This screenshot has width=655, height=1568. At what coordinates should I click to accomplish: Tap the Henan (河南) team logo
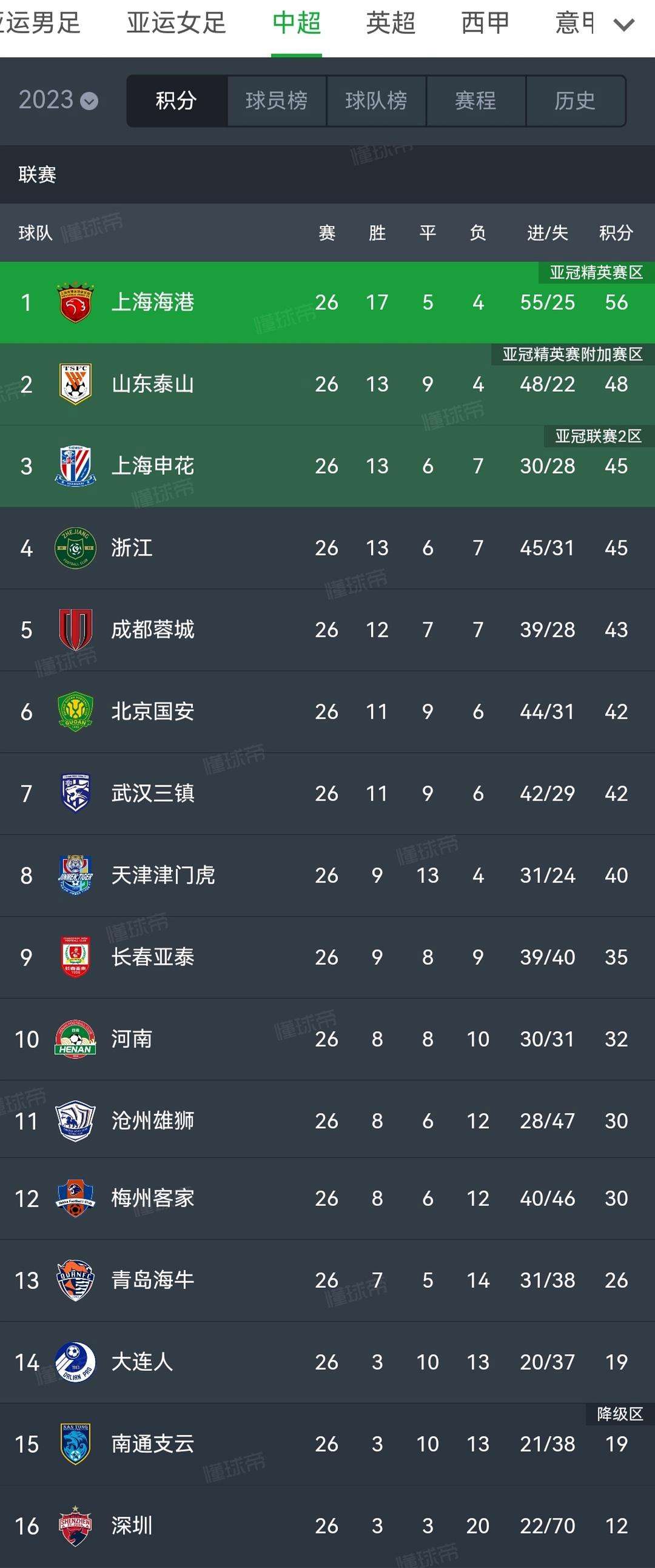[x=75, y=1039]
